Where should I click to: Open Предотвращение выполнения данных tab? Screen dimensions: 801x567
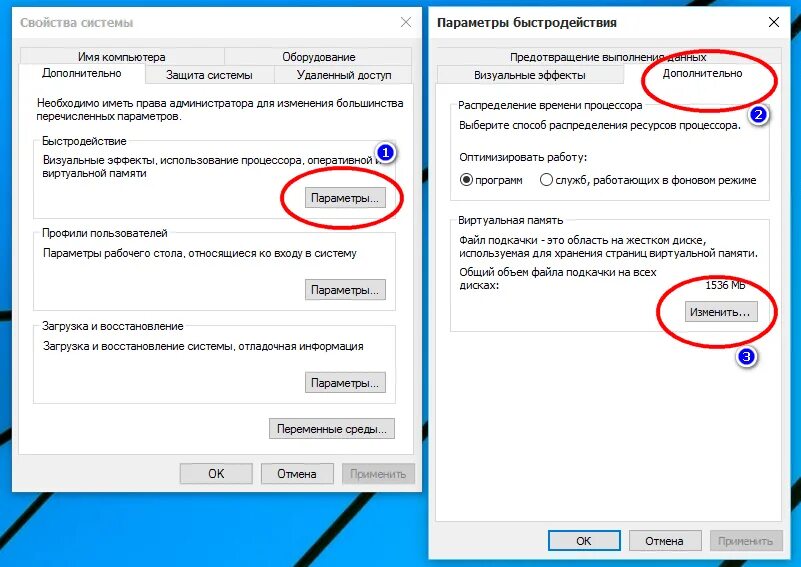click(608, 57)
